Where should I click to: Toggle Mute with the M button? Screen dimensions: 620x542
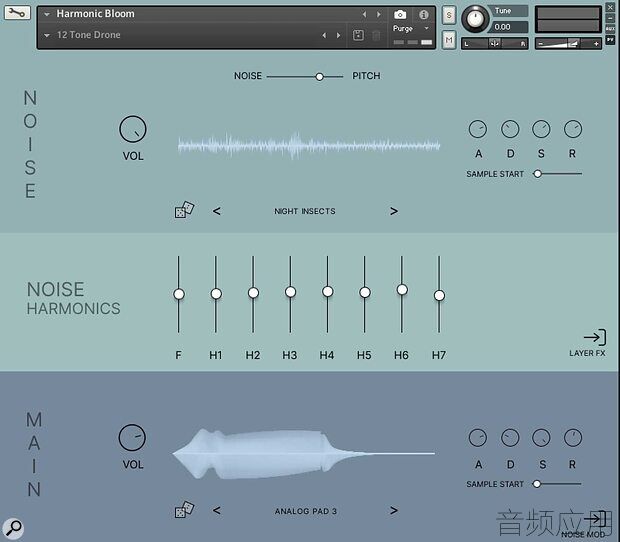pos(449,40)
